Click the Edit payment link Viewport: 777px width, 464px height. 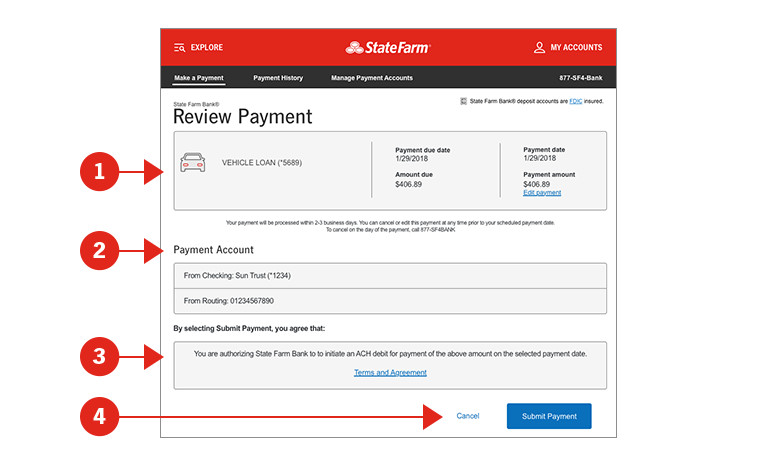tap(542, 193)
